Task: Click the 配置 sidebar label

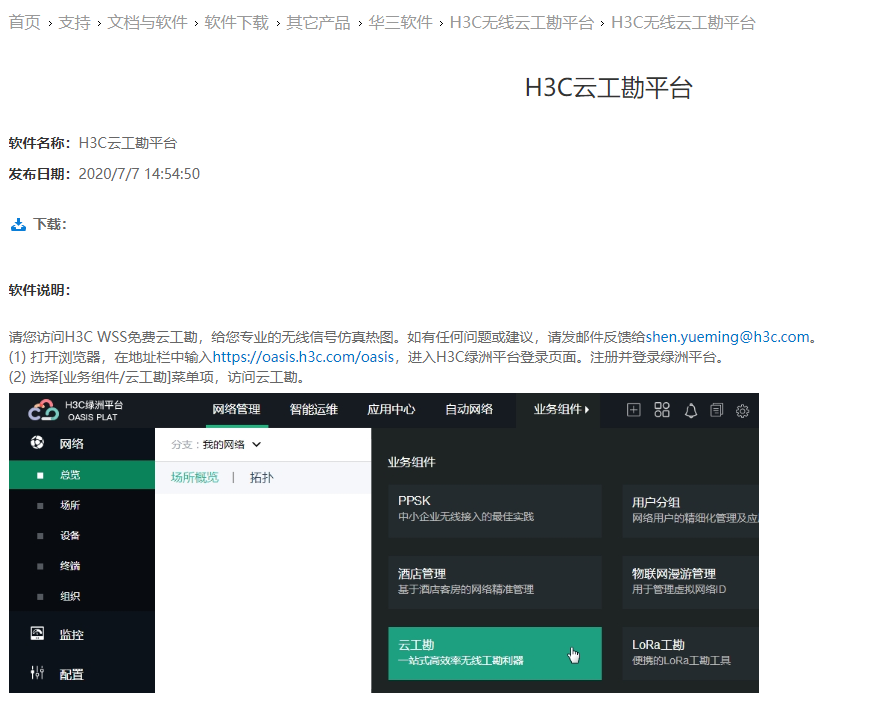Action: click(x=72, y=675)
